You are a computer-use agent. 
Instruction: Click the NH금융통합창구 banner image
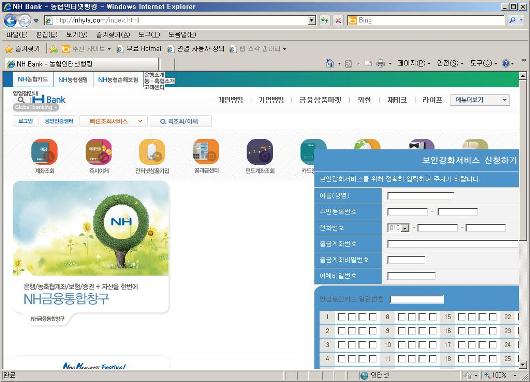(x=91, y=229)
